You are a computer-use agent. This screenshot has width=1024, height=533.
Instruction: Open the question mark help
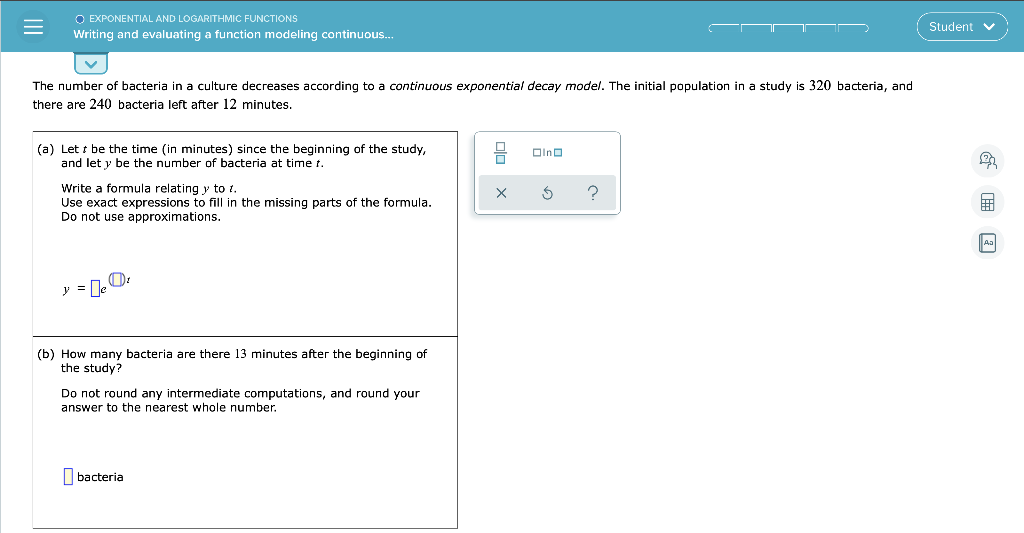point(592,193)
